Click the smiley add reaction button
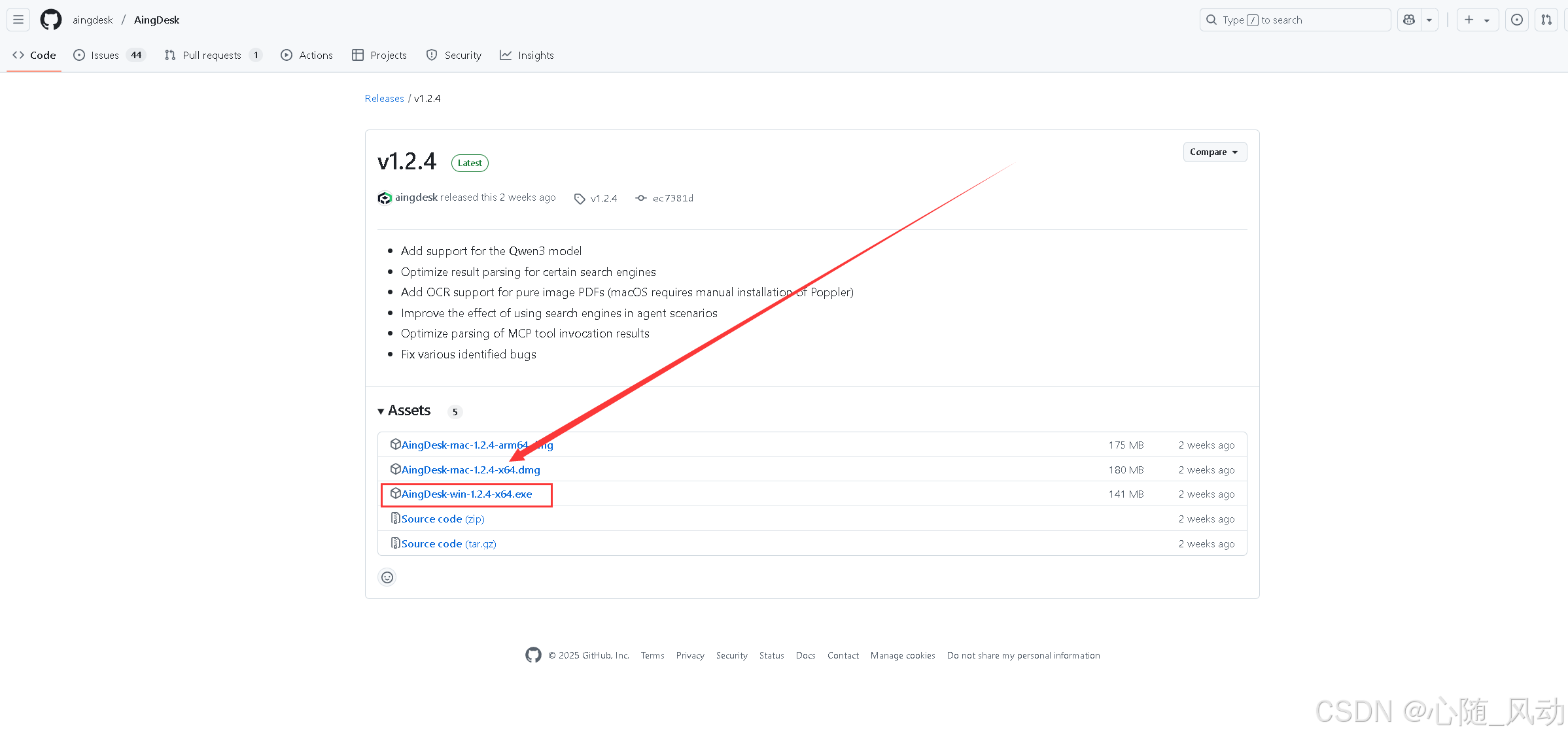Image resolution: width=1568 pixels, height=737 pixels. 387,577
